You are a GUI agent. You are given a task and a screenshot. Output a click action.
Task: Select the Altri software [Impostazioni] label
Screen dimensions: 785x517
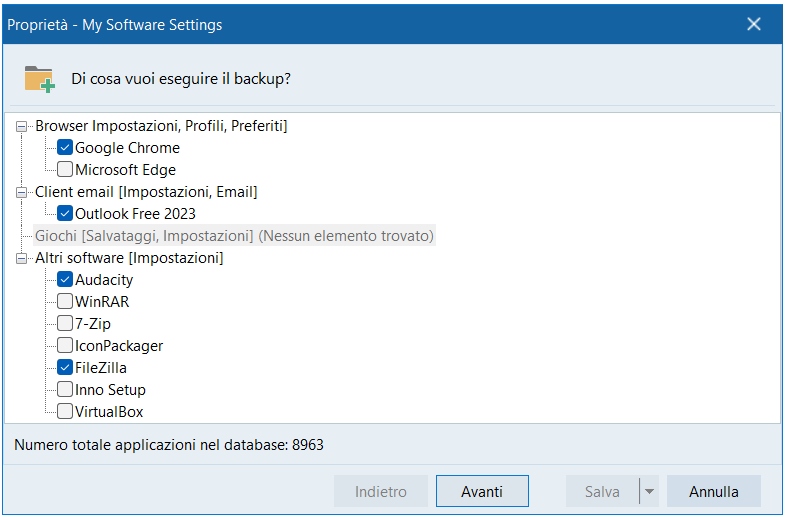pyautogui.click(x=129, y=258)
